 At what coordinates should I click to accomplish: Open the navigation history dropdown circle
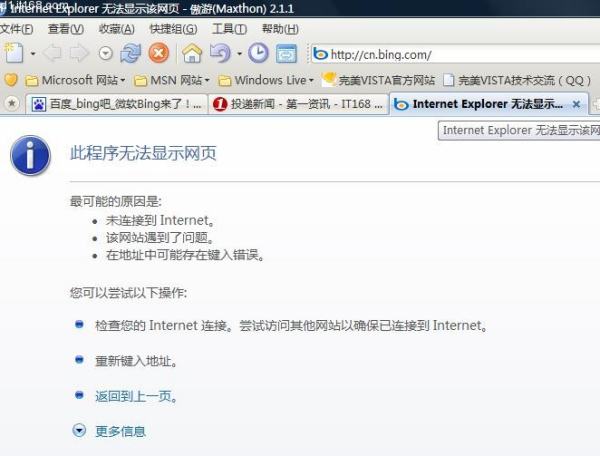click(106, 54)
